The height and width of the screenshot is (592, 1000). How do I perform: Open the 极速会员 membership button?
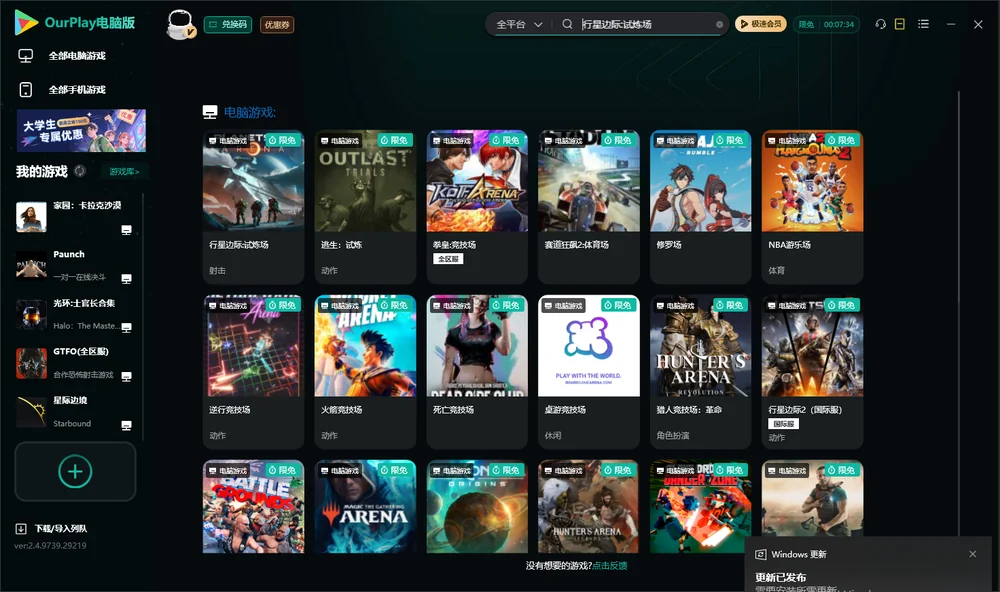point(761,24)
